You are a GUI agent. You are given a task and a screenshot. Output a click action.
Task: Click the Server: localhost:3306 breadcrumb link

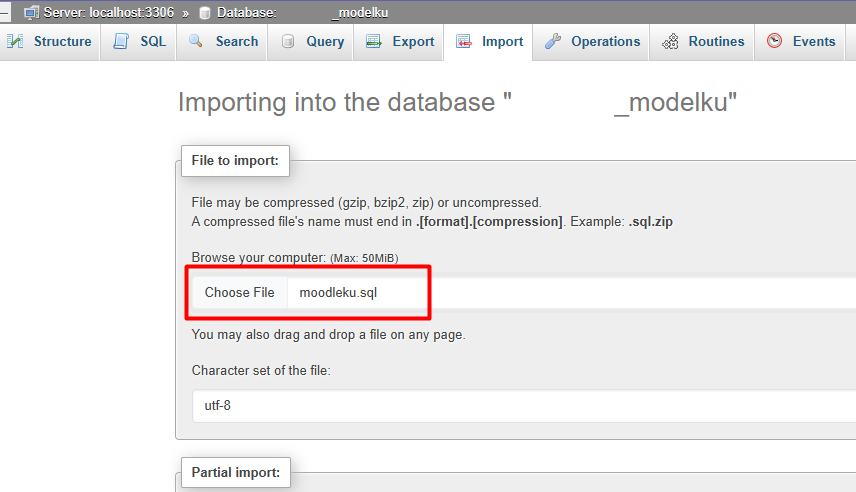point(109,13)
